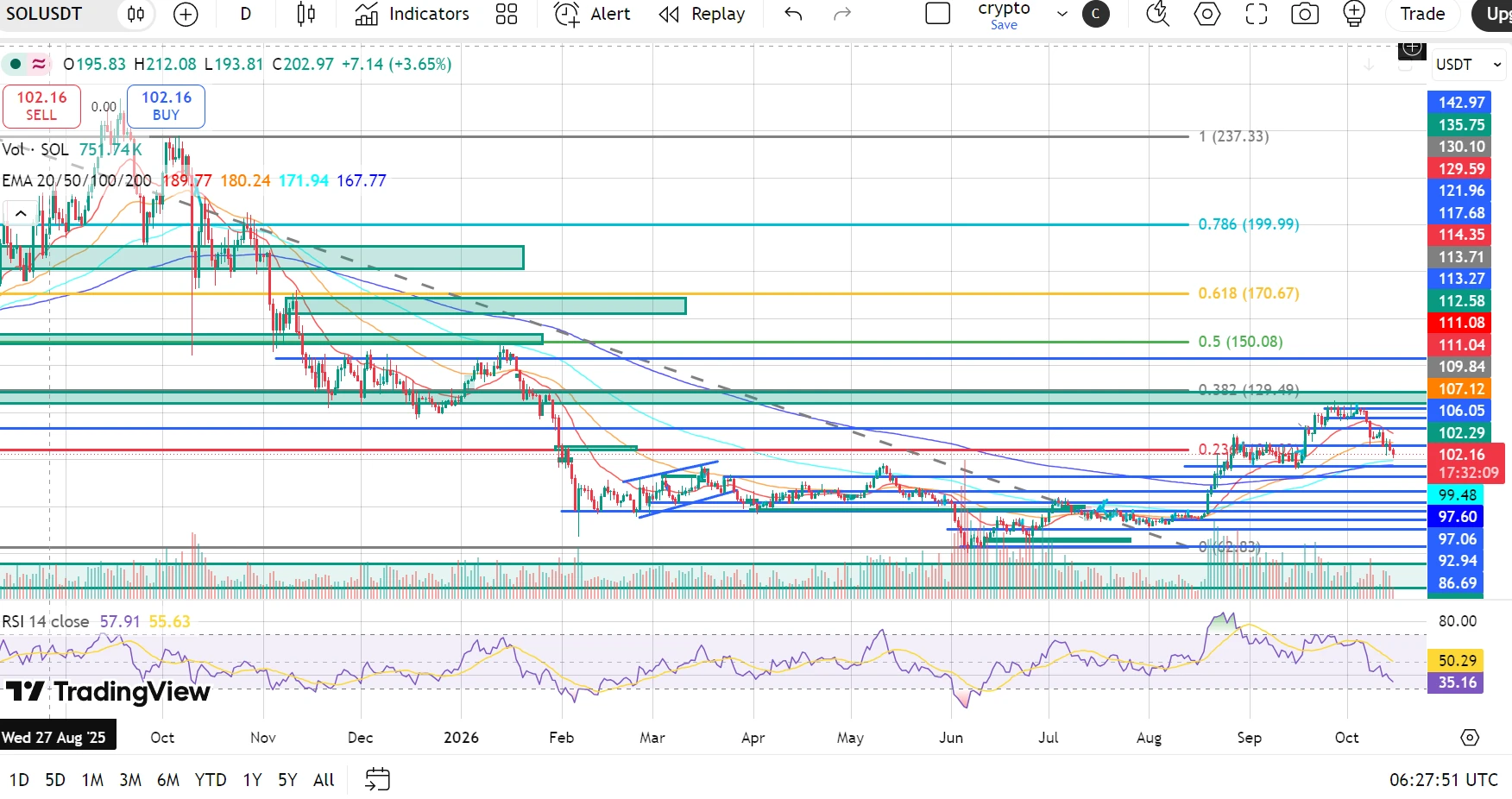The image size is (1512, 799).
Task: Start Bar Replay mode
Action: point(702,14)
